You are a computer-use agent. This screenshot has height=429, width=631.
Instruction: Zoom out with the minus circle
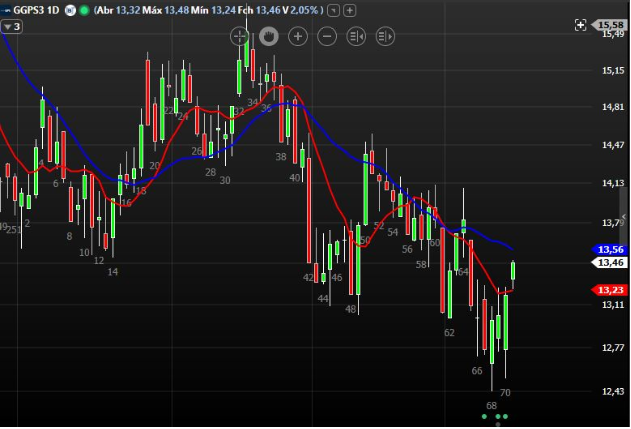pyautogui.click(x=327, y=37)
